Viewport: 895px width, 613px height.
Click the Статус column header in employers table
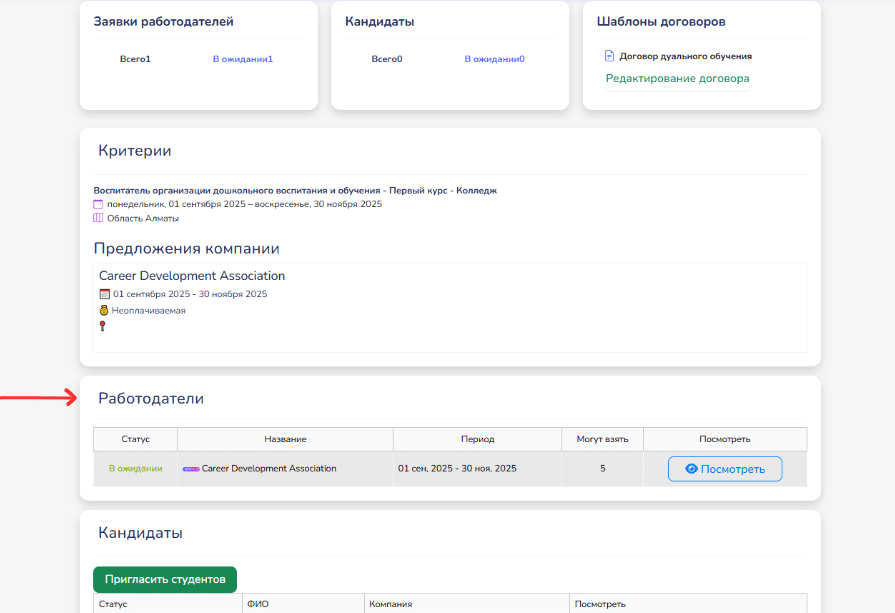click(135, 439)
